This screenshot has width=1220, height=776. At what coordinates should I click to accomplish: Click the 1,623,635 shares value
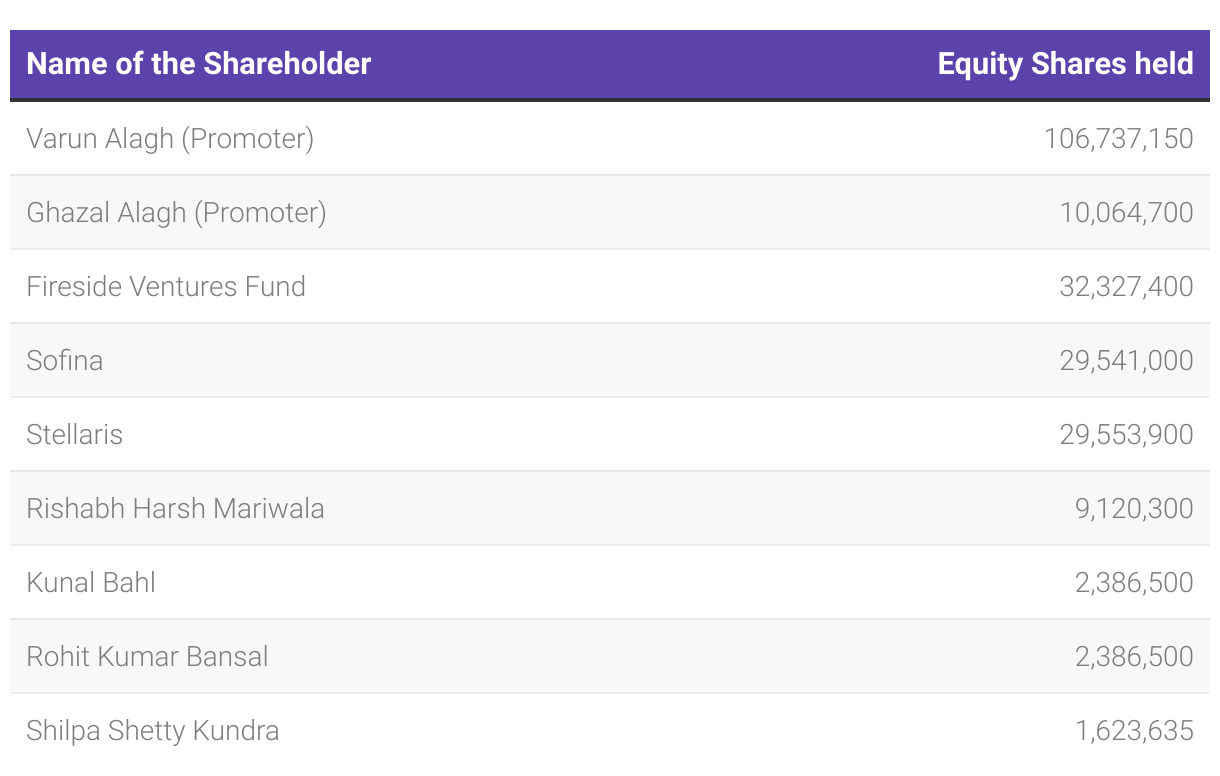click(1134, 730)
